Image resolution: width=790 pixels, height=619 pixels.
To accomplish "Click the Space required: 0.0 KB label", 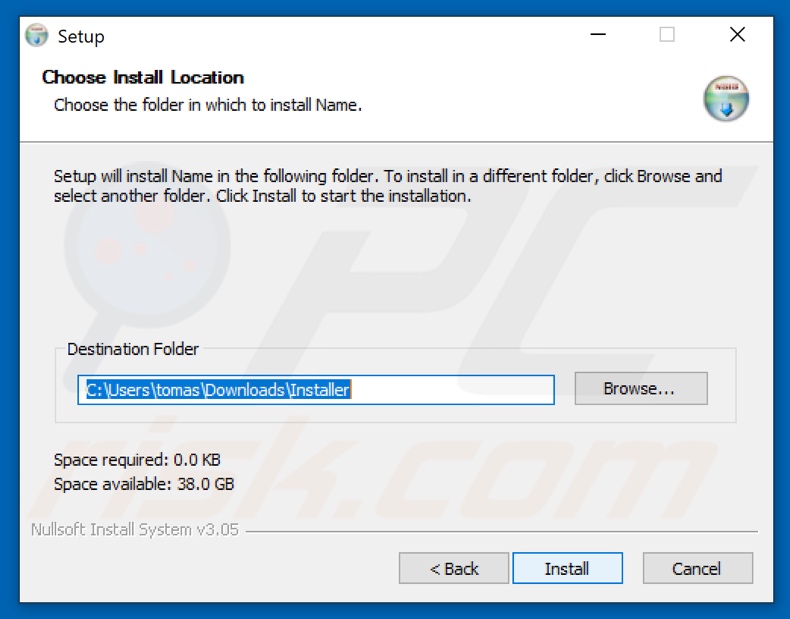I will [x=137, y=460].
